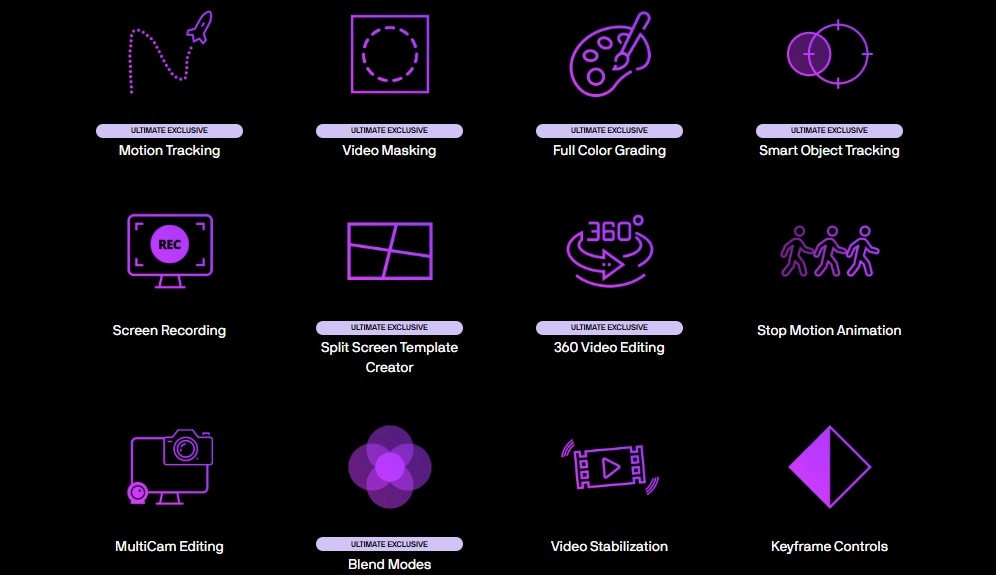Click Ultimate Exclusive badge above Video Masking

pos(389,131)
